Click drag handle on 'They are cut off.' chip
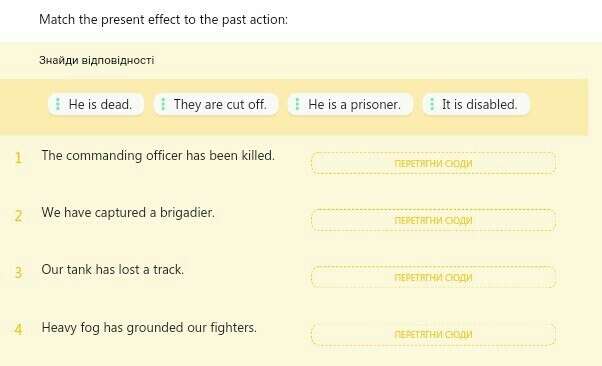Viewport: 602px width, 366px height. coord(163,104)
